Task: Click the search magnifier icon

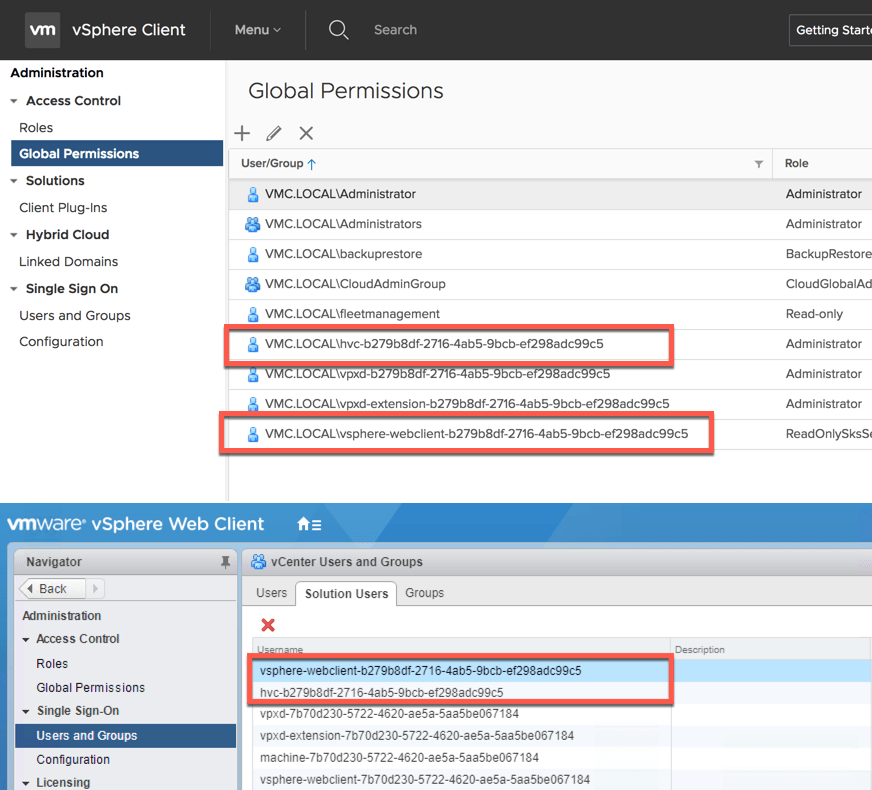Action: tap(339, 30)
